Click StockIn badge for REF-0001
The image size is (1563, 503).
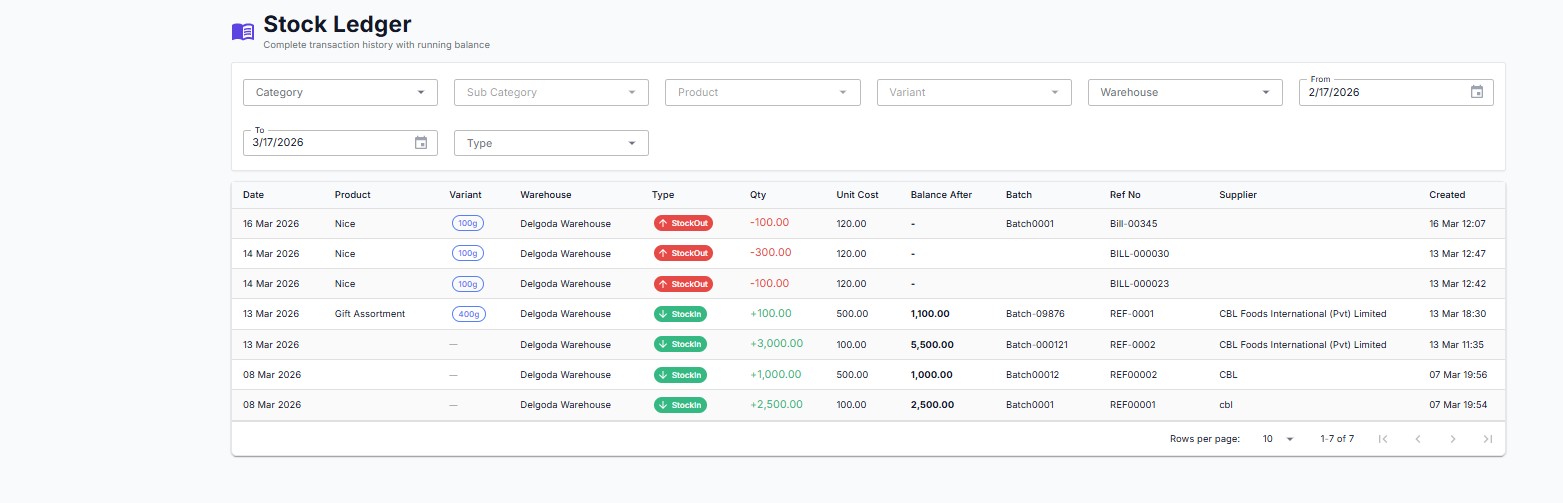pos(680,314)
